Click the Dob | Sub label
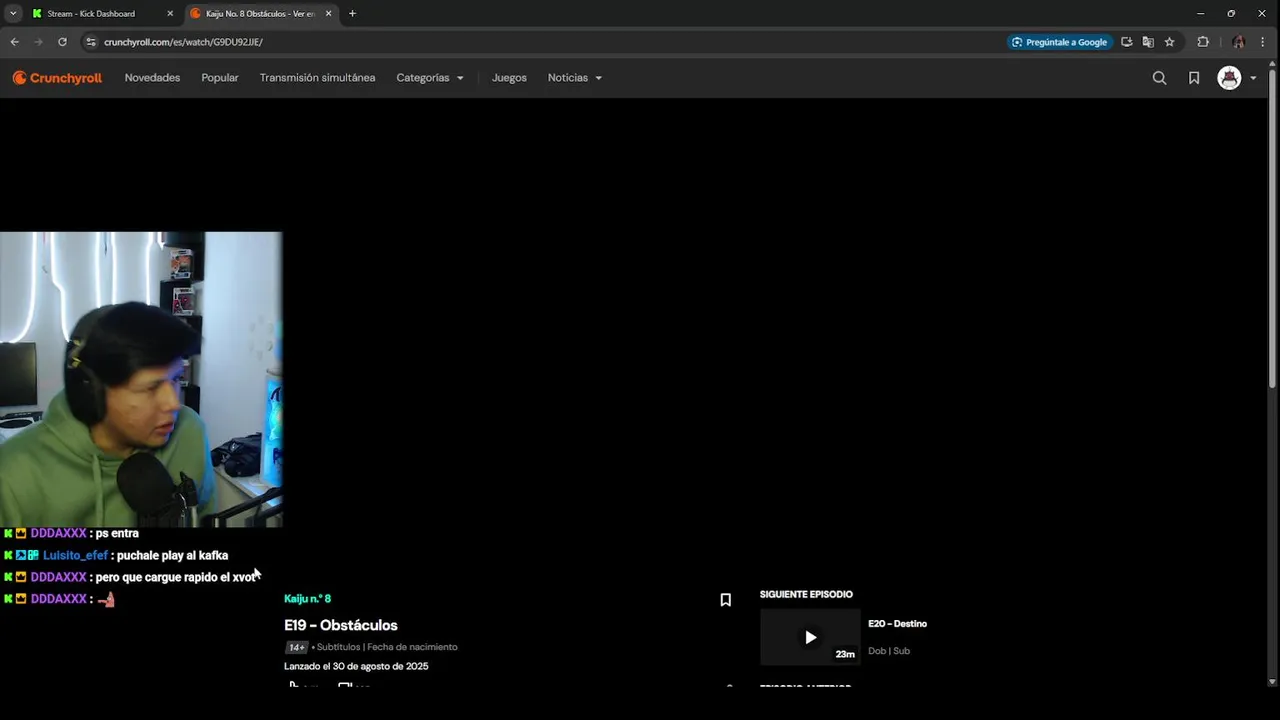The width and height of the screenshot is (1280, 720). (x=889, y=651)
